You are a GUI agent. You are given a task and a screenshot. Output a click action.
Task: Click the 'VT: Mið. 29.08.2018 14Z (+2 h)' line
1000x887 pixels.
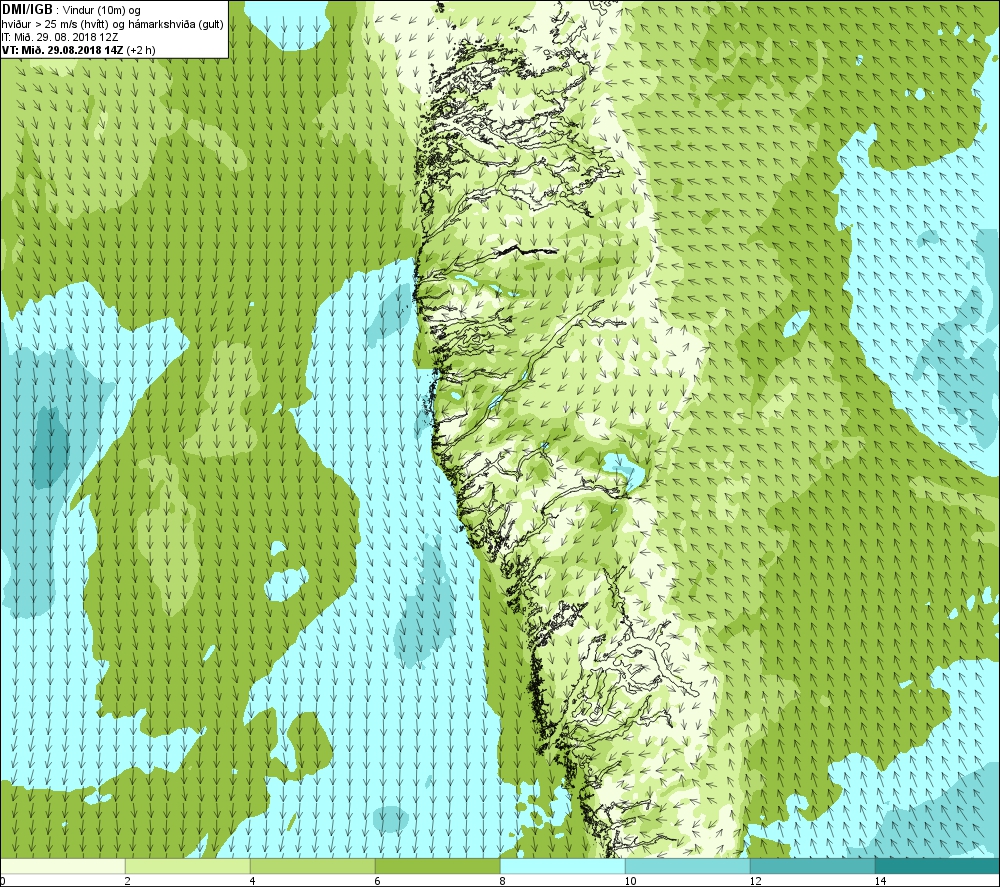(x=78, y=50)
